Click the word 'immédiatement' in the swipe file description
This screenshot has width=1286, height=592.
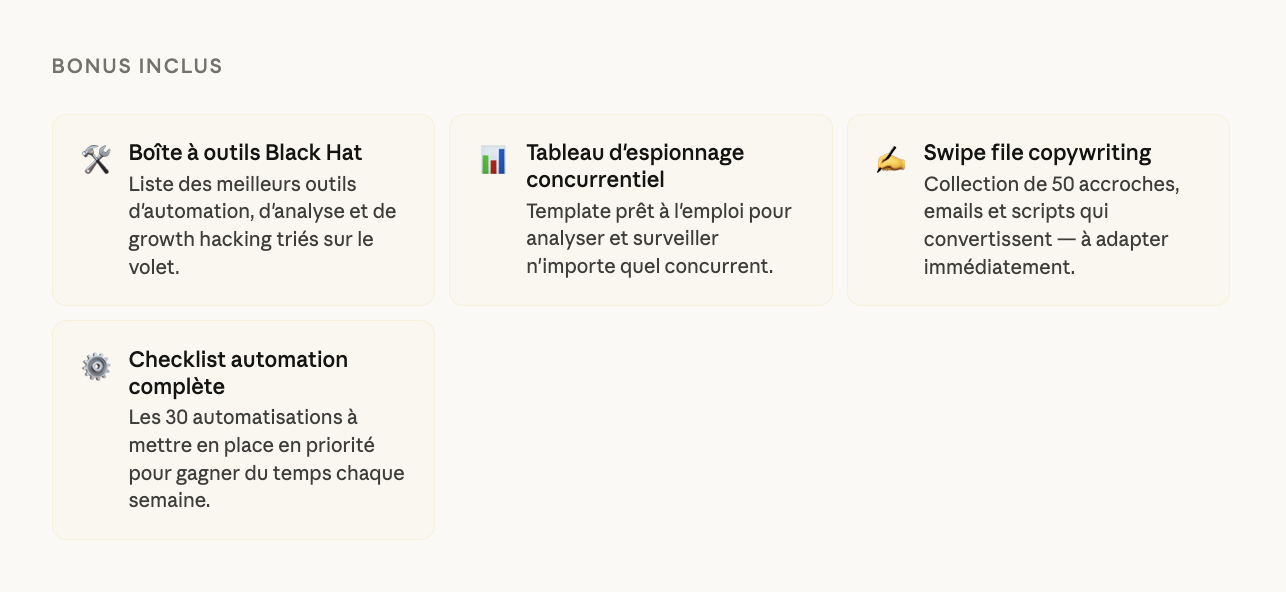point(998,268)
